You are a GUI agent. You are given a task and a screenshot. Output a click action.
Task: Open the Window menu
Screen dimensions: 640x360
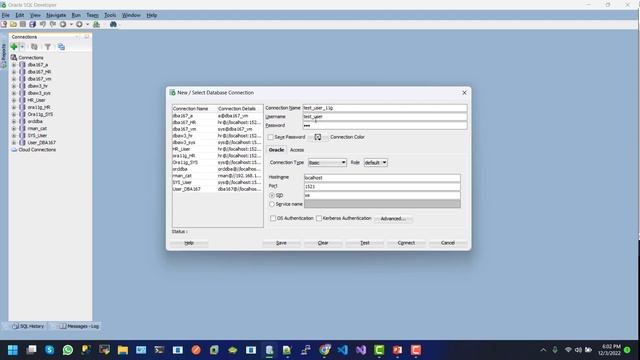(131, 15)
